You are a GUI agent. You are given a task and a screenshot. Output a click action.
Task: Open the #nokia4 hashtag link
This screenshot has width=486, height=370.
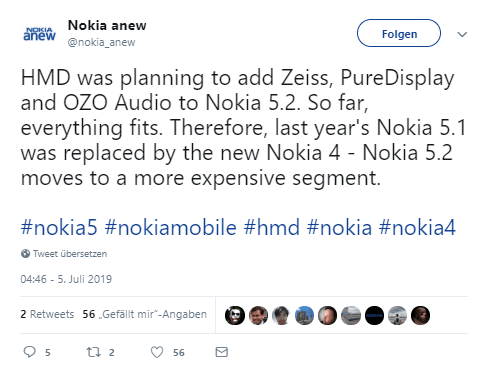[x=417, y=228]
